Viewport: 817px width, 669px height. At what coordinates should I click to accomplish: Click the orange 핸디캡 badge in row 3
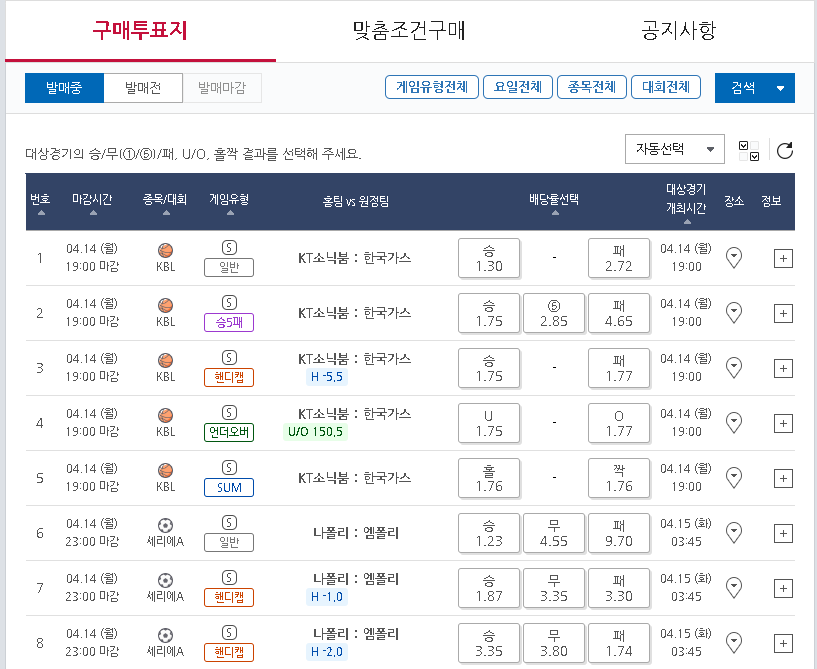coord(229,377)
